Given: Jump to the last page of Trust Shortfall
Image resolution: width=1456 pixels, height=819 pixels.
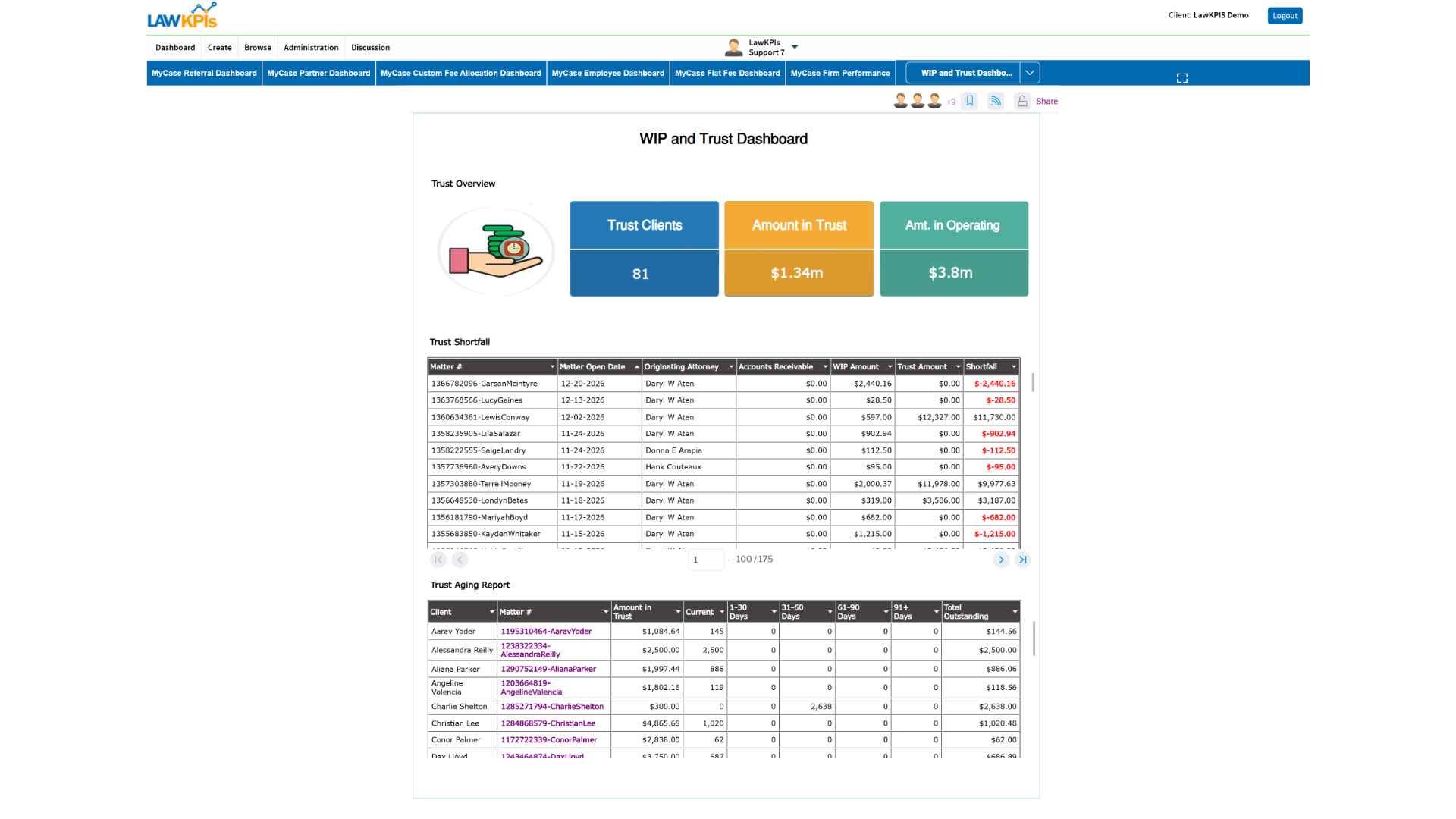Looking at the screenshot, I should pyautogui.click(x=1023, y=560).
